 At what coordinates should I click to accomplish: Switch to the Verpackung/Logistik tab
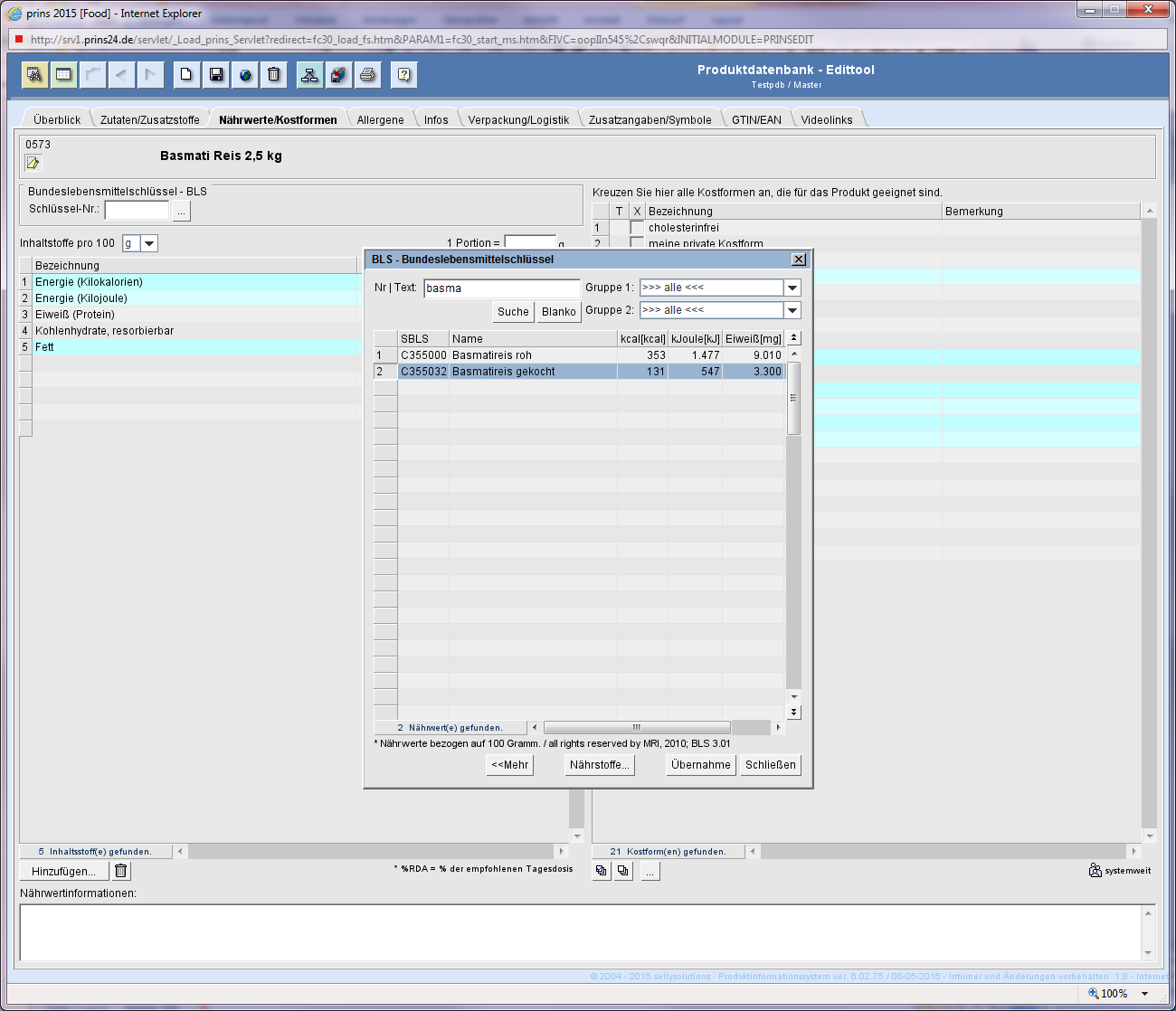pos(518,119)
